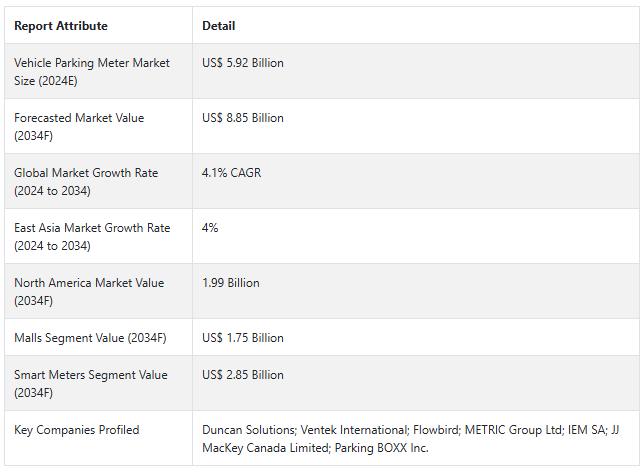Click the US$ 2.85 Billion value
This screenshot has width=643, height=474.
(243, 375)
